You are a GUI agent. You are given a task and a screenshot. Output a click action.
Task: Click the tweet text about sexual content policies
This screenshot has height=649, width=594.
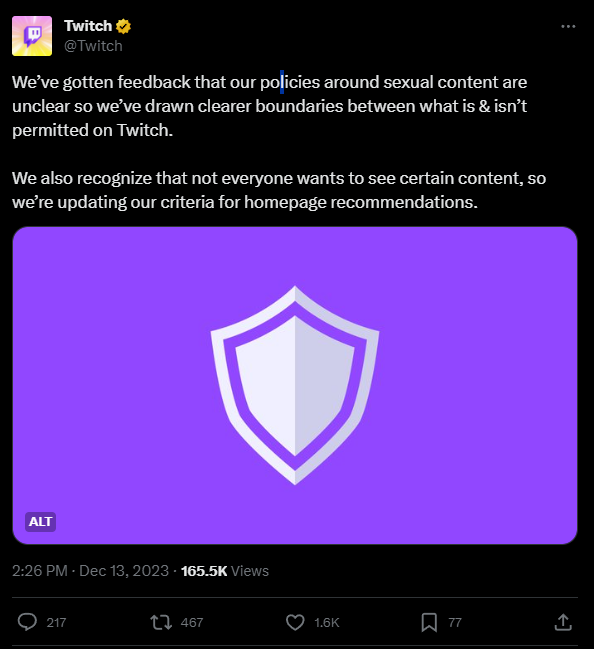(x=269, y=106)
